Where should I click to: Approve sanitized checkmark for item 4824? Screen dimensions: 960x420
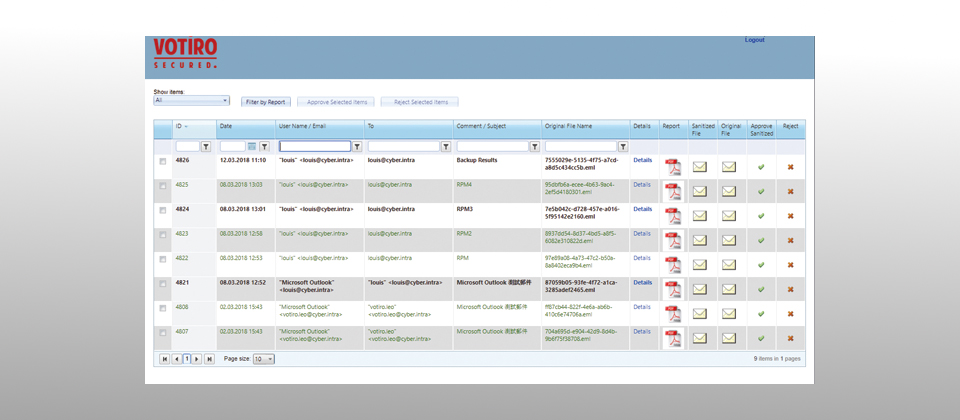tap(761, 216)
